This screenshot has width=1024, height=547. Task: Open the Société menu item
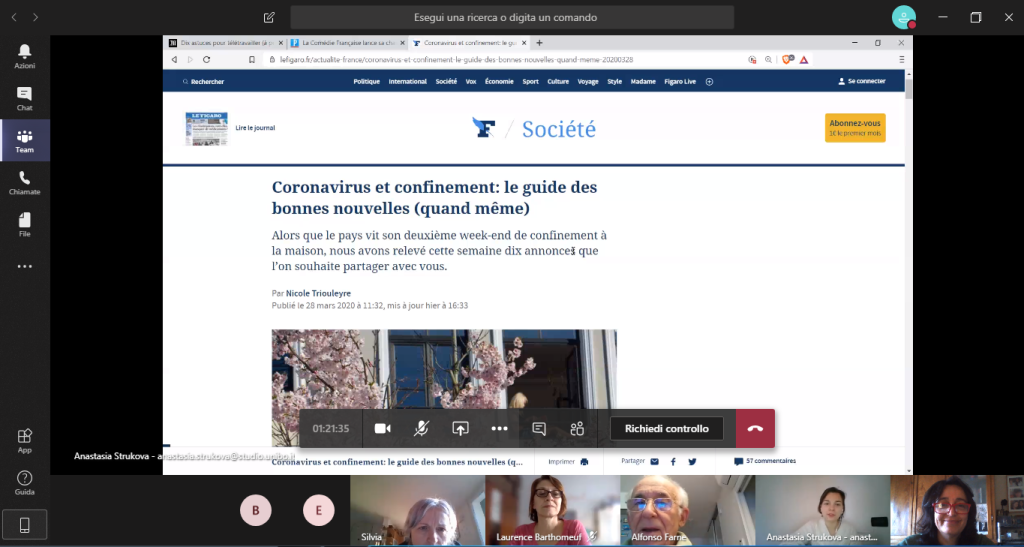tap(446, 82)
